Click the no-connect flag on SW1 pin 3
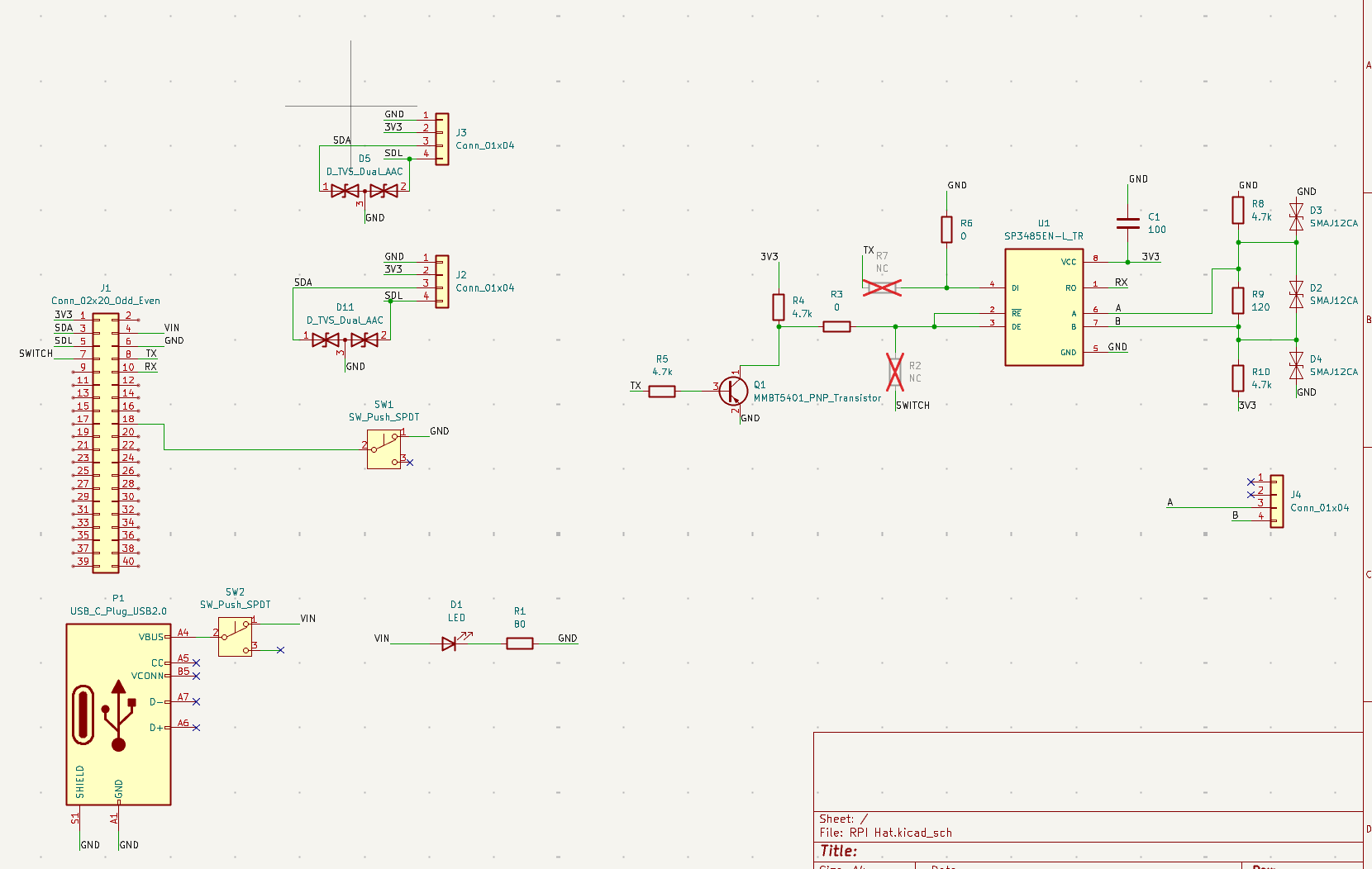 pos(410,463)
